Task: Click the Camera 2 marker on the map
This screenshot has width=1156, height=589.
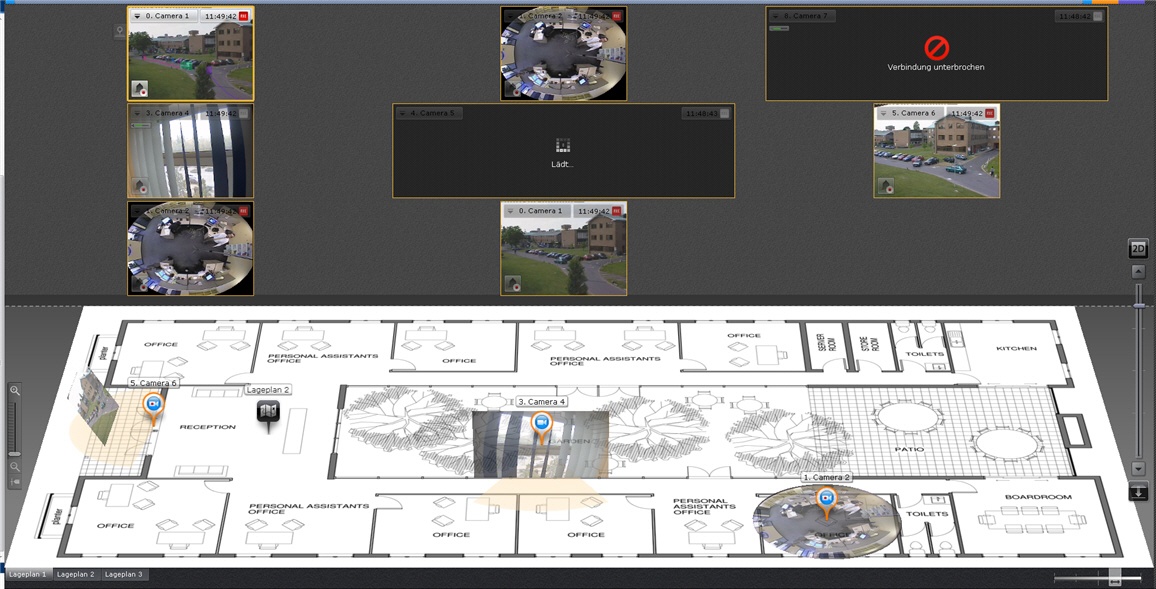Action: (x=826, y=501)
